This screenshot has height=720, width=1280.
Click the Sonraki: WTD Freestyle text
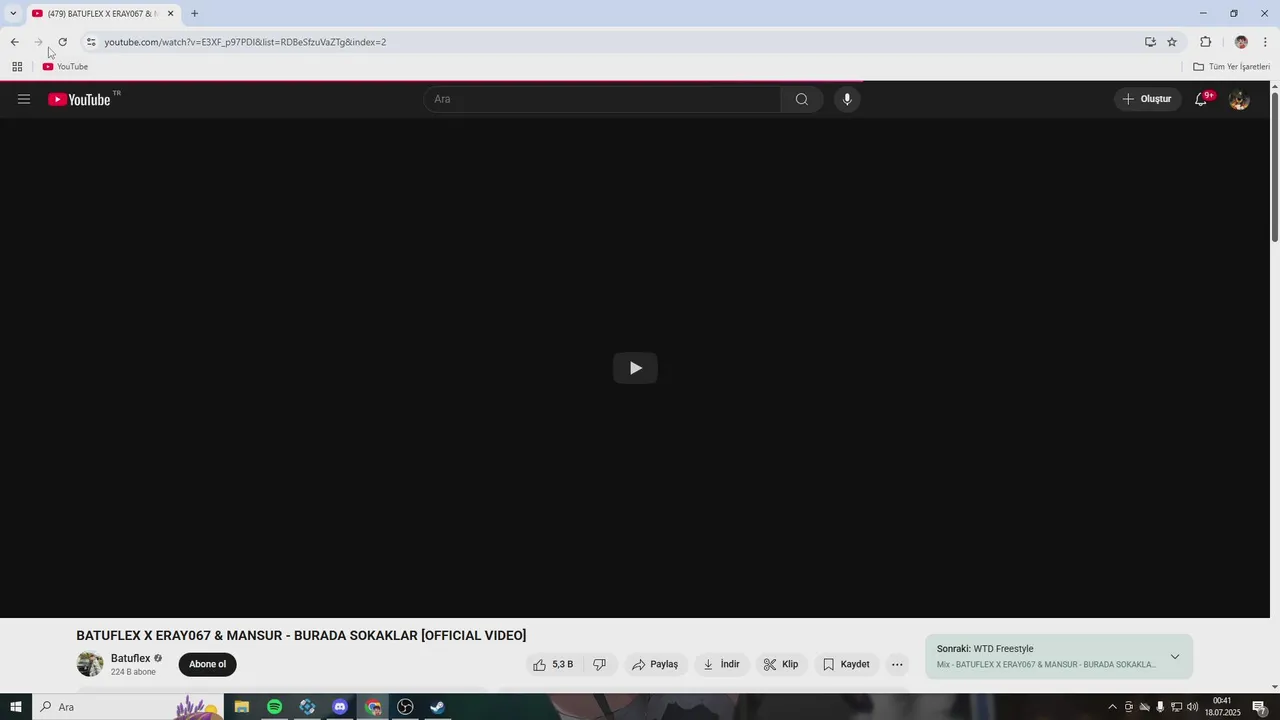[x=985, y=649]
